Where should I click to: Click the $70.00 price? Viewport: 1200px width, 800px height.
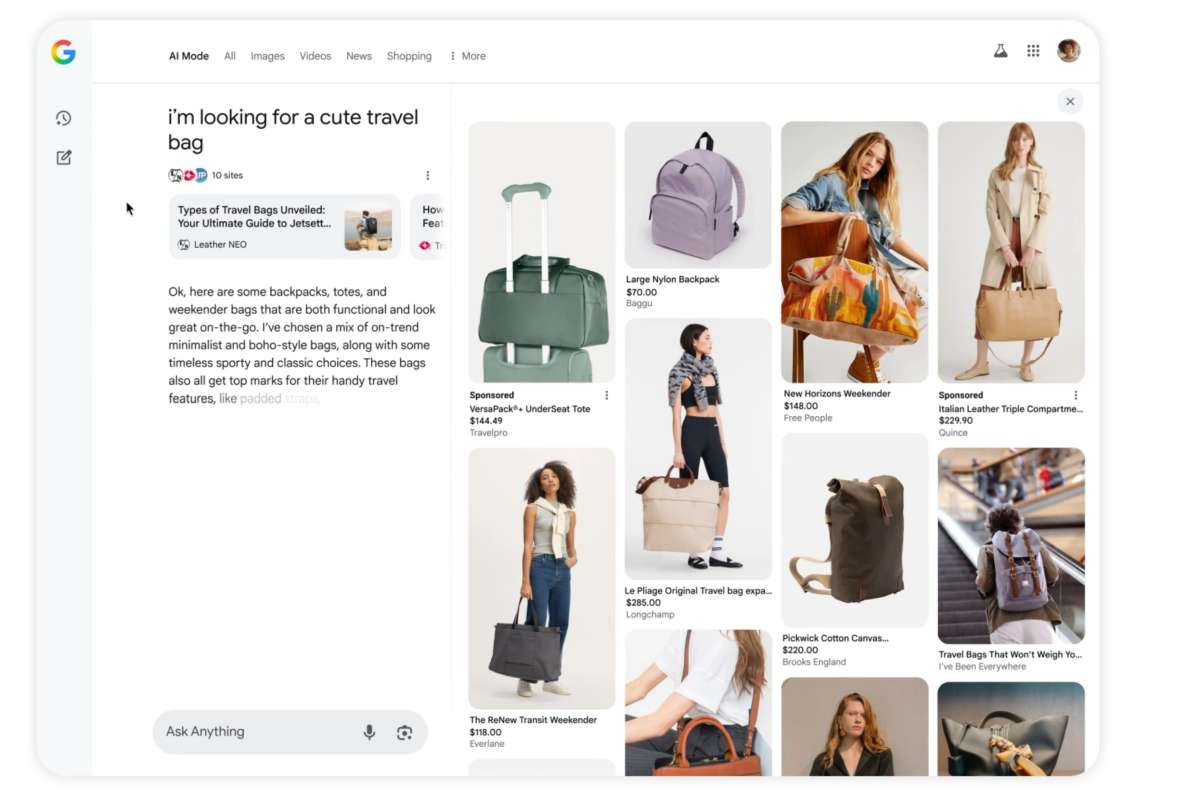[641, 292]
